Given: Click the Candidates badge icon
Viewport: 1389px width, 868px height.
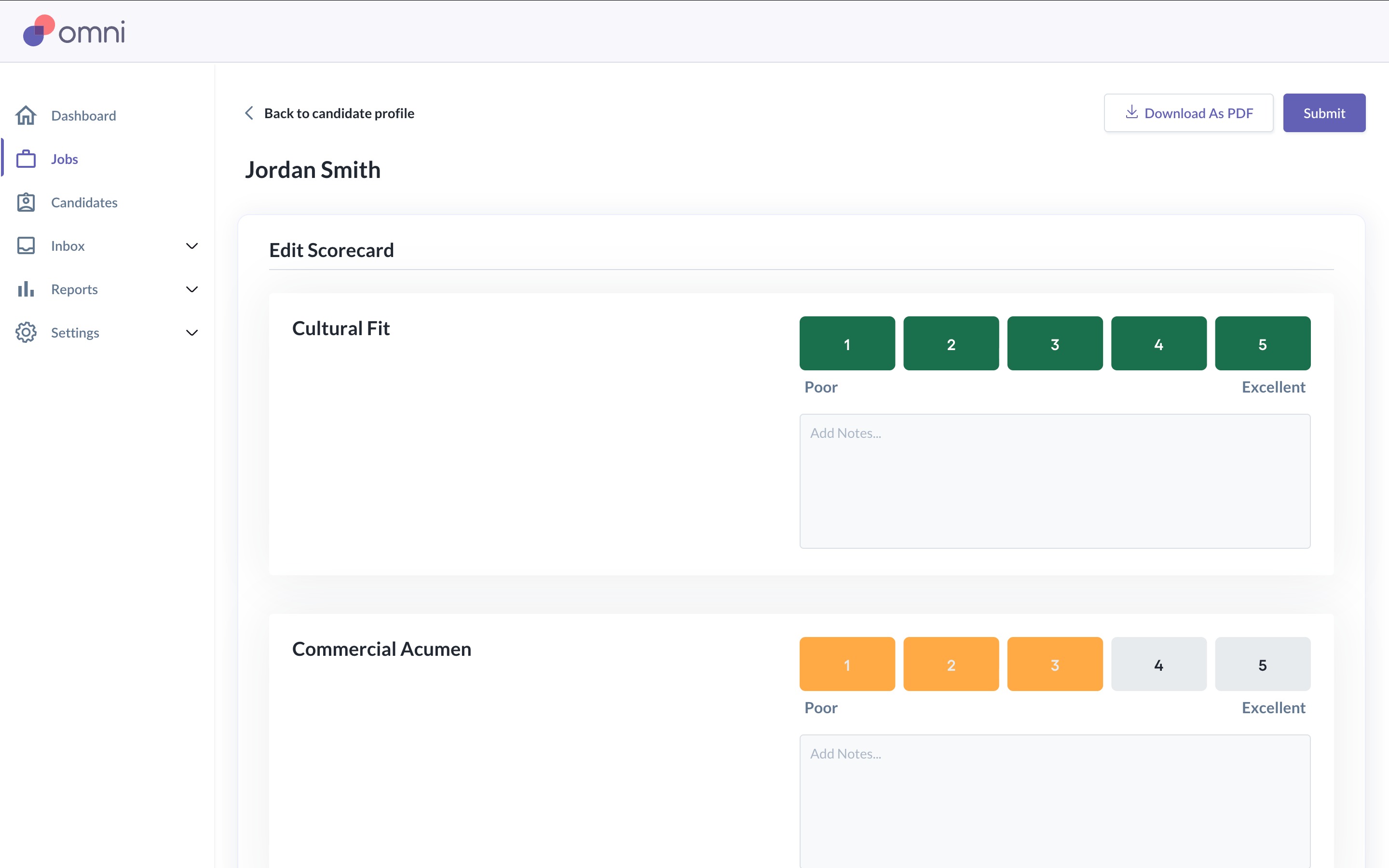Looking at the screenshot, I should point(26,203).
